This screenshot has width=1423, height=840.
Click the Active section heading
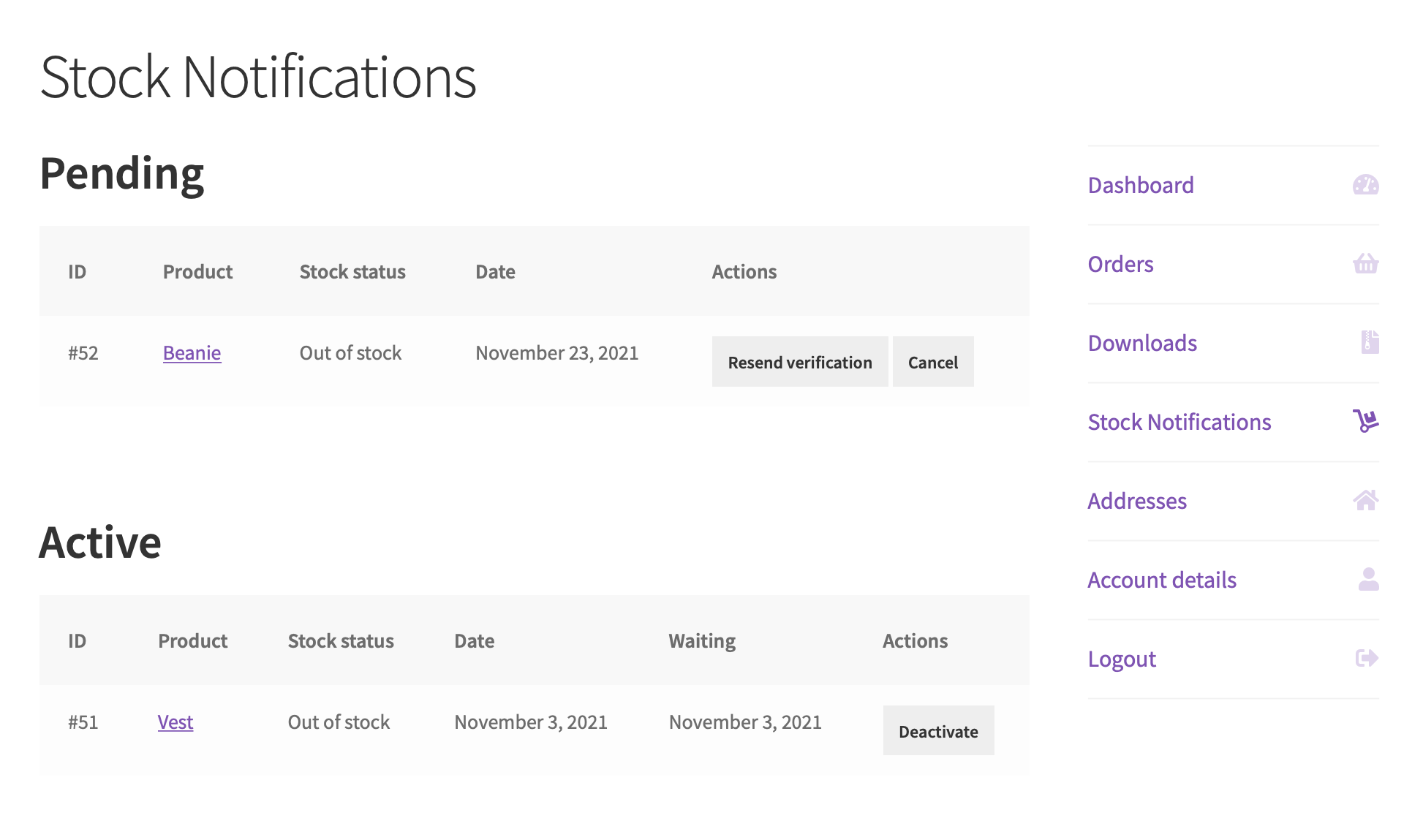pyautogui.click(x=100, y=542)
